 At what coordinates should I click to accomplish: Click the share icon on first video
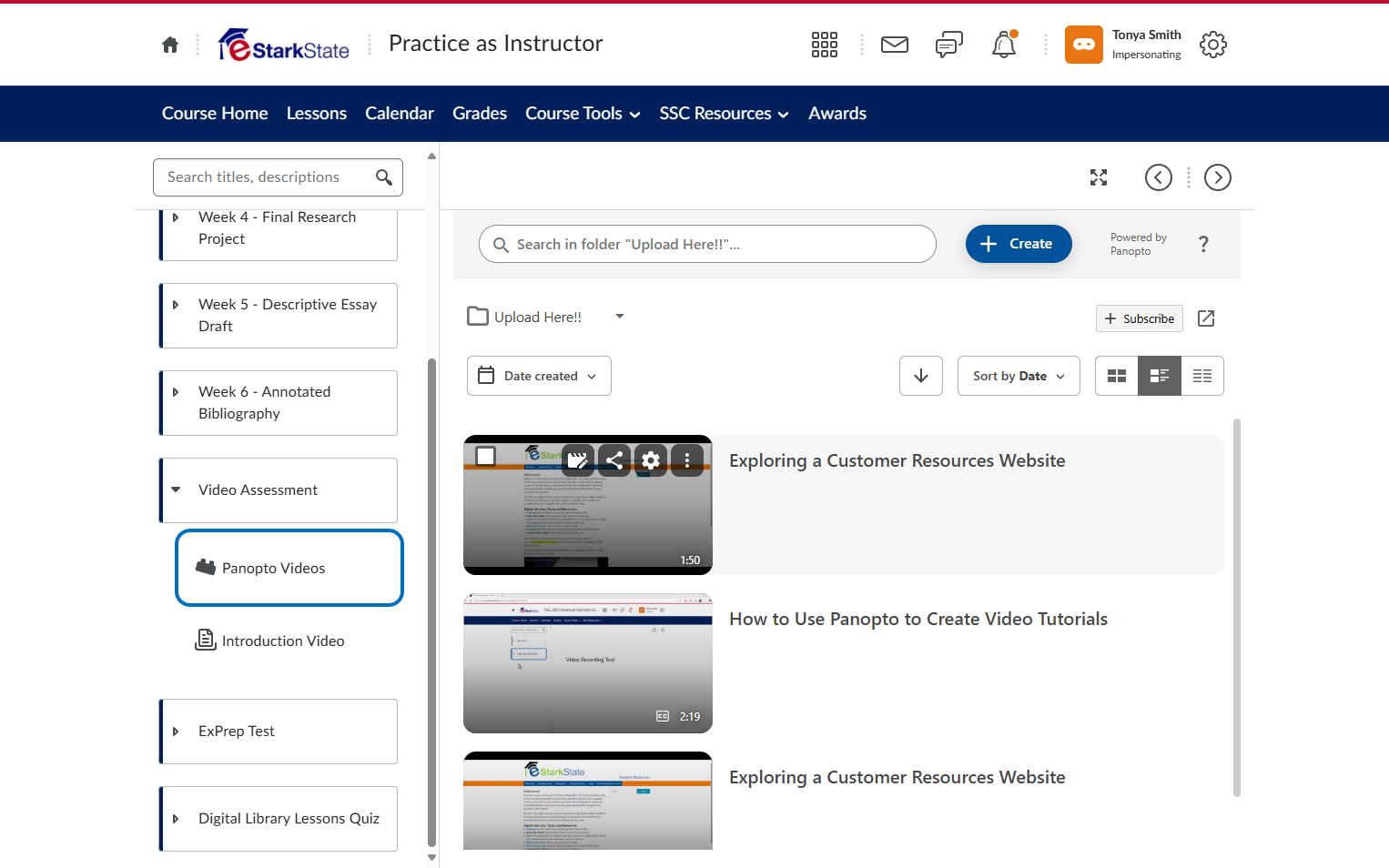pos(614,460)
